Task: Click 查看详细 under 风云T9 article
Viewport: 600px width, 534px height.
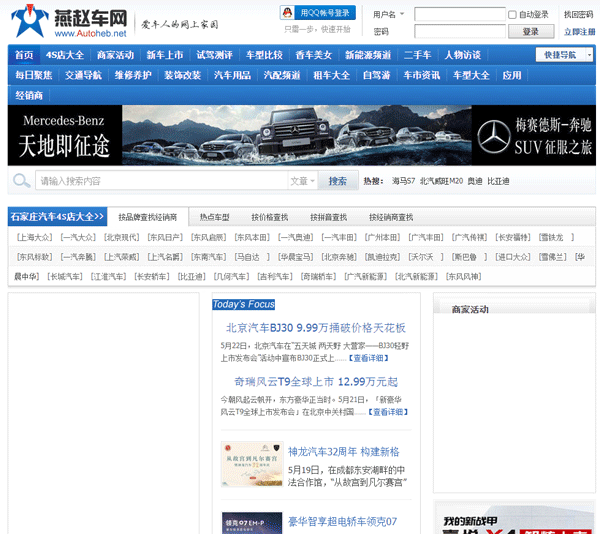Action: (x=388, y=412)
